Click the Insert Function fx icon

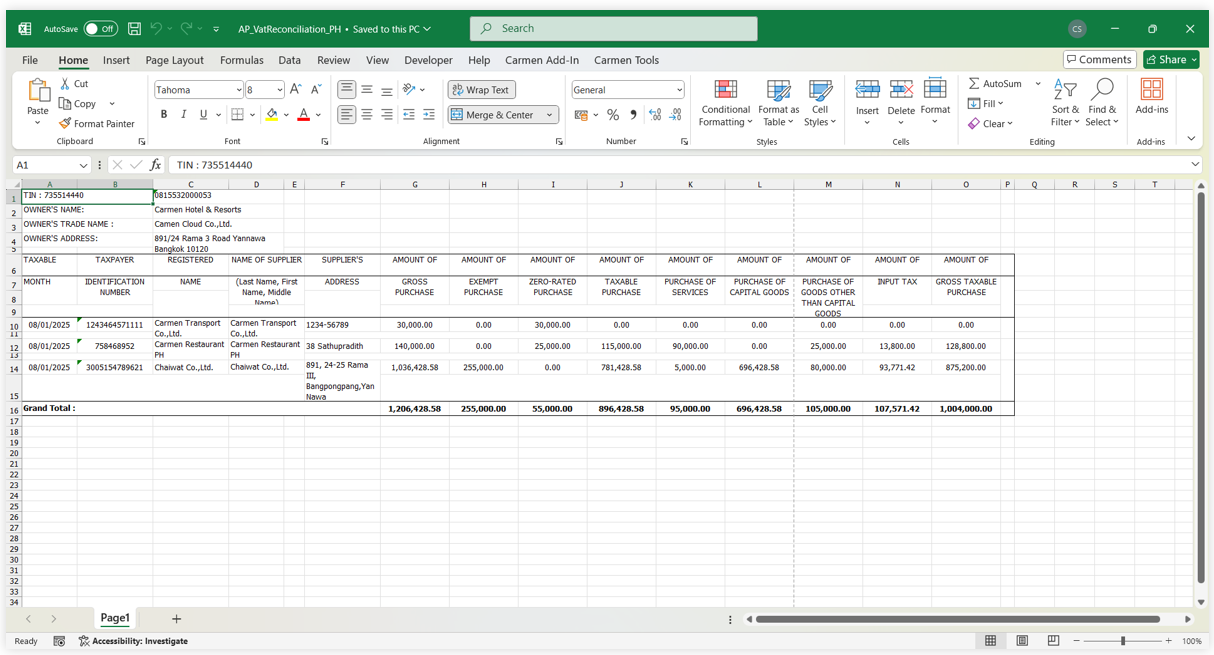(x=155, y=165)
